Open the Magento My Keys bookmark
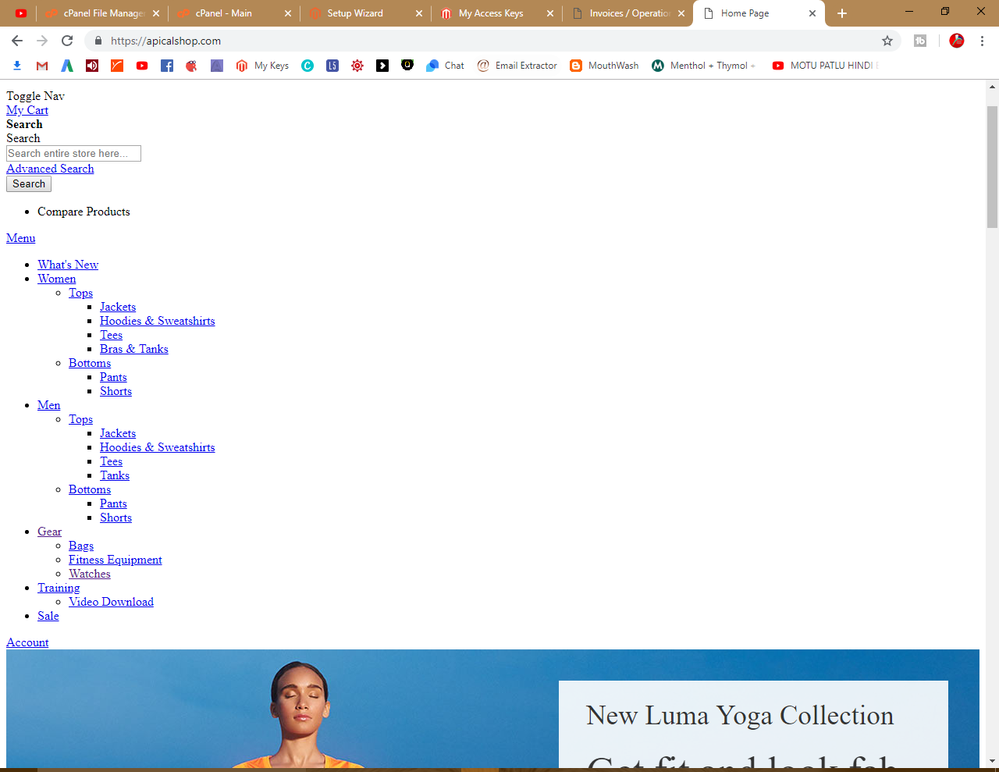This screenshot has width=999, height=772. point(262,66)
